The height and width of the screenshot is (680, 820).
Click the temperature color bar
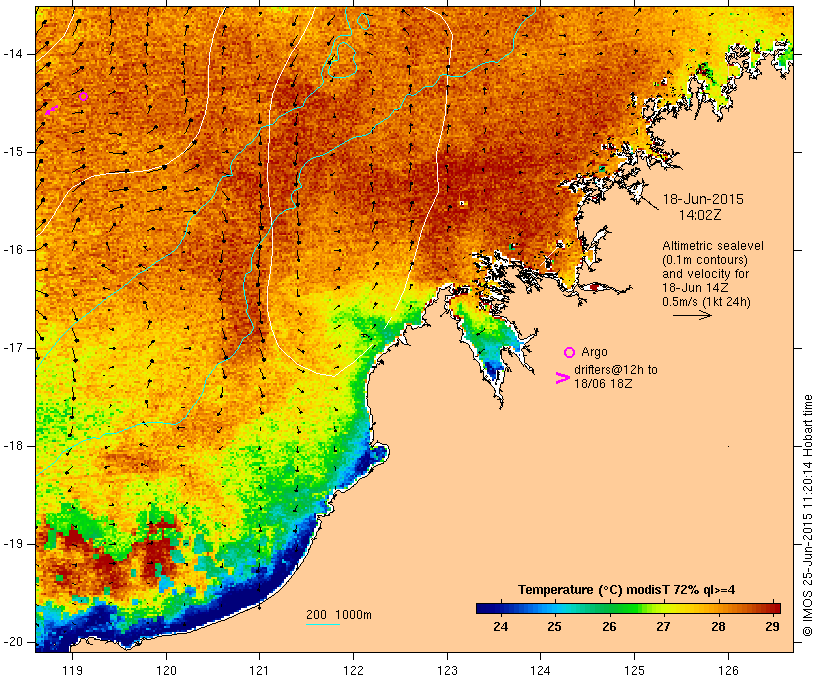[x=628, y=608]
